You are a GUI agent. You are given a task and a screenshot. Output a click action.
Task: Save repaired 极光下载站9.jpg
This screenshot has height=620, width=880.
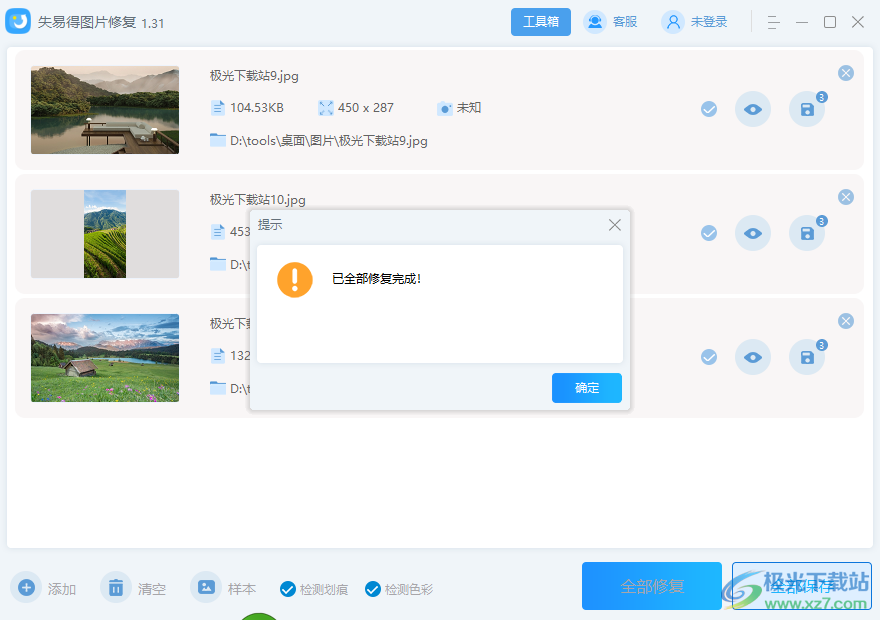click(807, 109)
